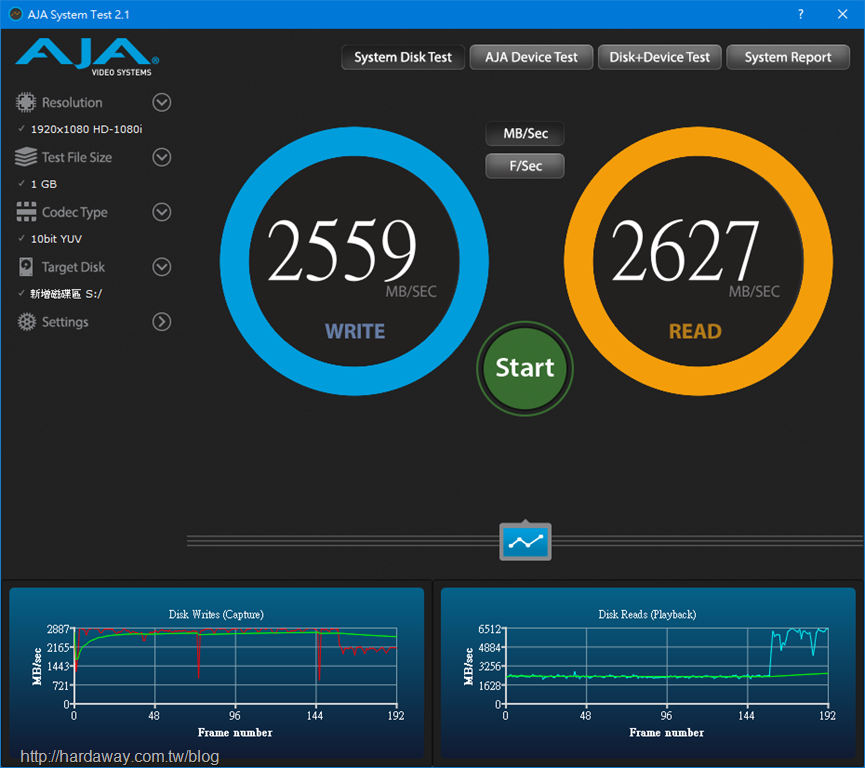Toggle the graph view chart icon
Screen dimensions: 865x768
525,542
